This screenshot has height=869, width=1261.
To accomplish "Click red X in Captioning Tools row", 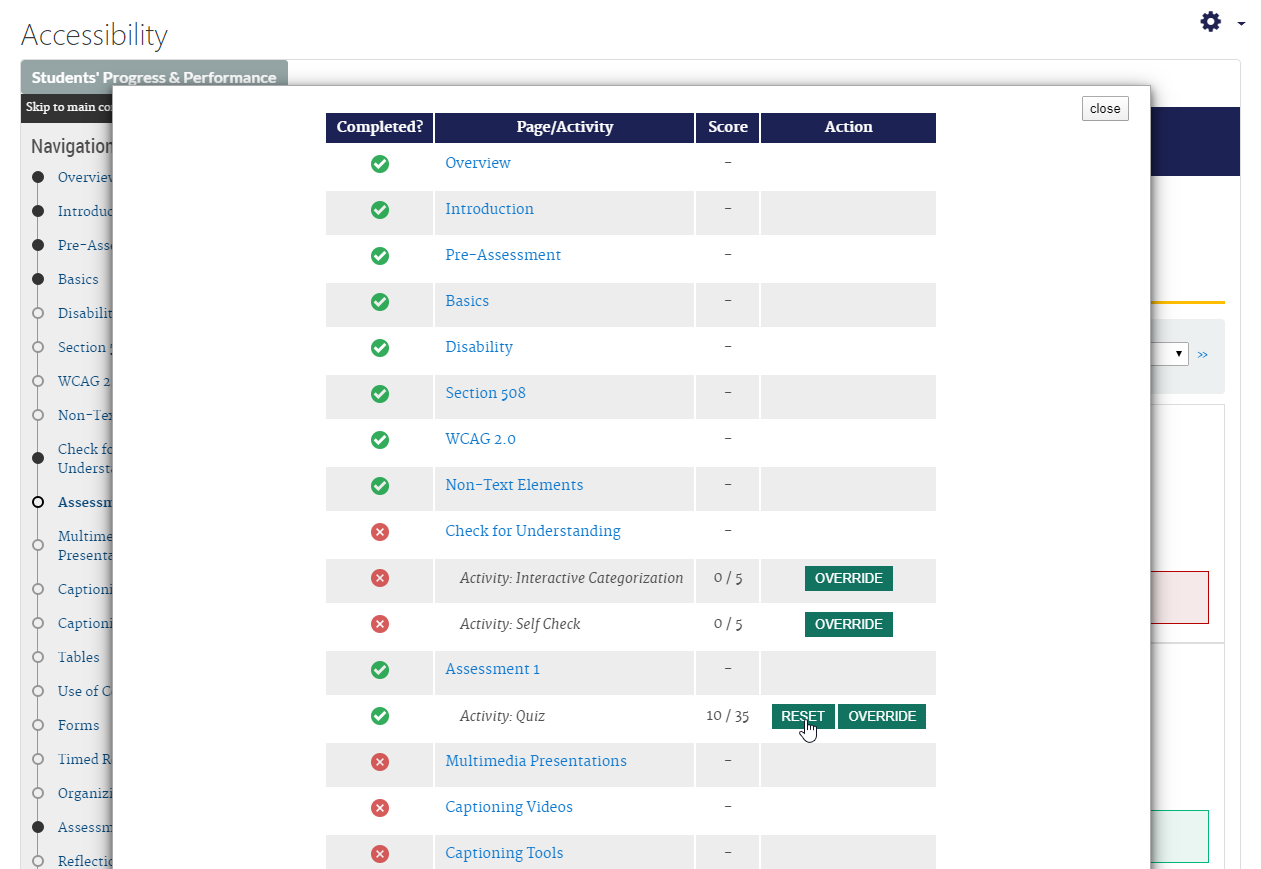I will (x=380, y=854).
